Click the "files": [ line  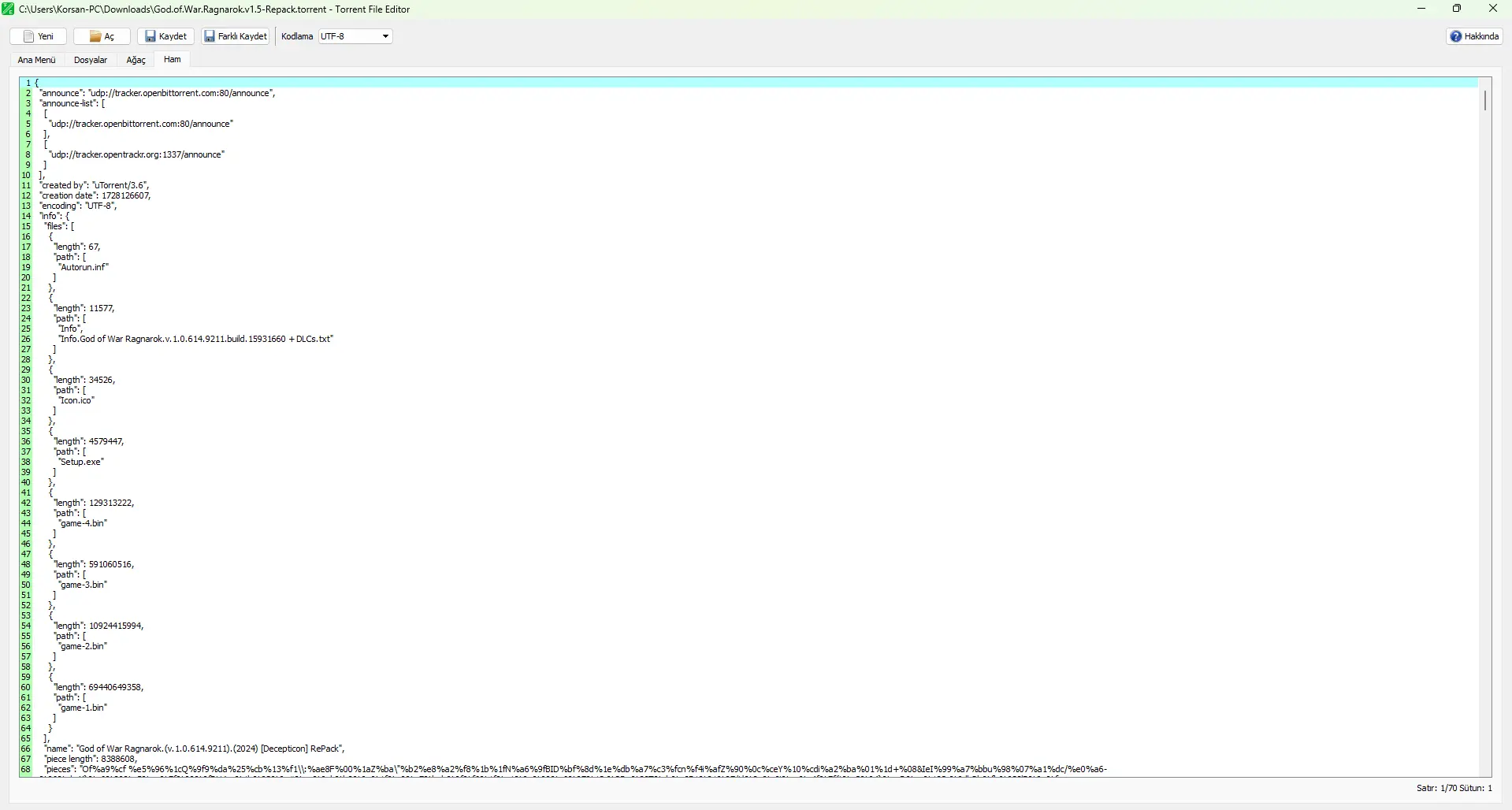59,226
